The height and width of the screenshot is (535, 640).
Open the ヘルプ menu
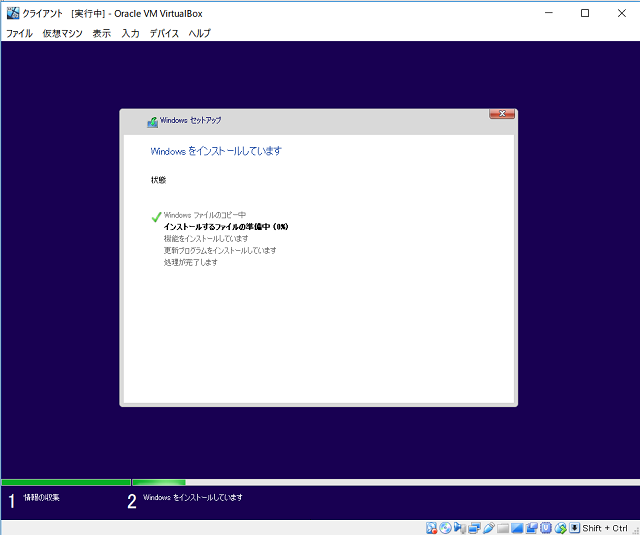coord(200,33)
